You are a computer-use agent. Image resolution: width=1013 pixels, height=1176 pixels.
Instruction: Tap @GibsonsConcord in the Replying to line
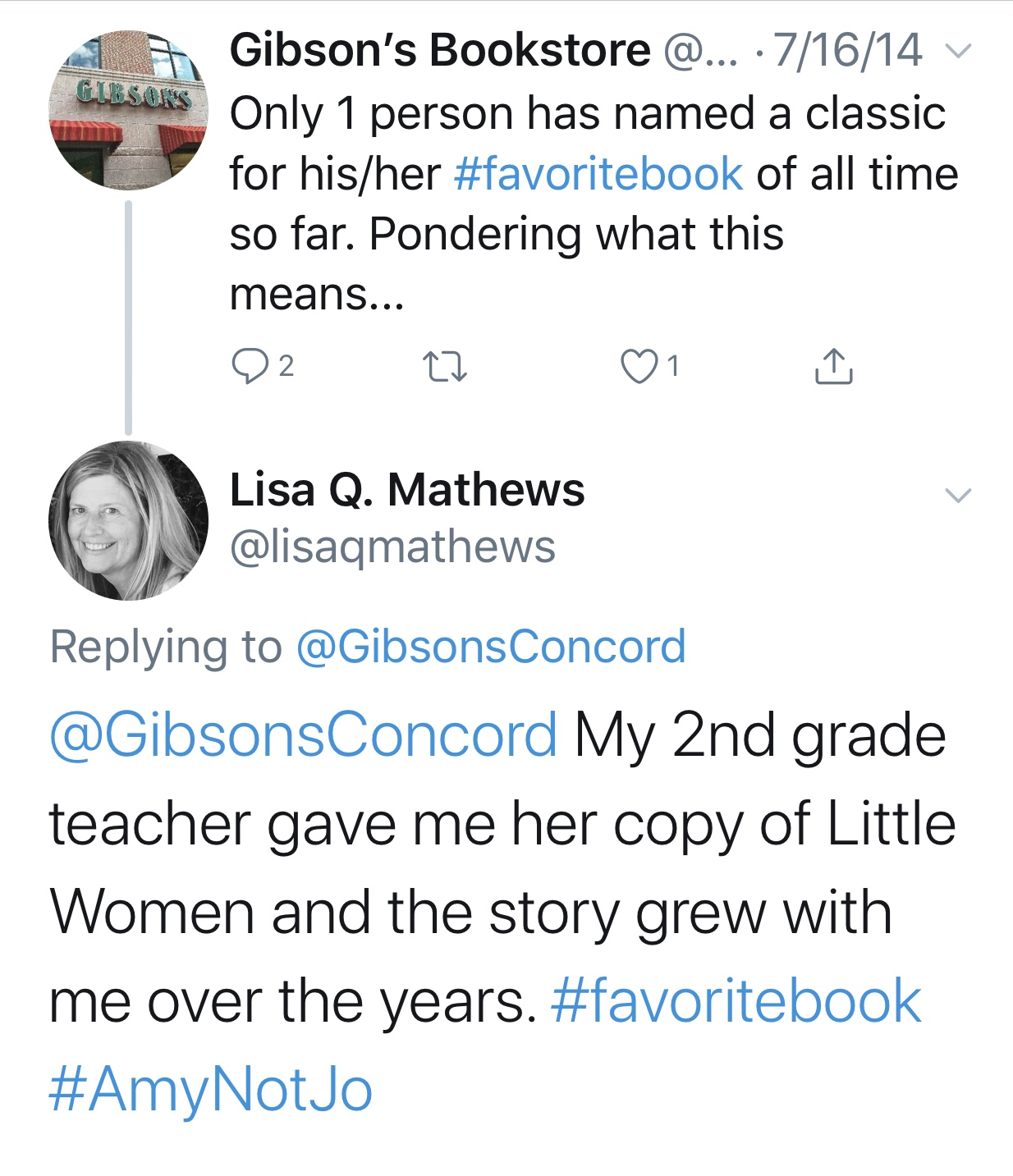click(x=490, y=647)
